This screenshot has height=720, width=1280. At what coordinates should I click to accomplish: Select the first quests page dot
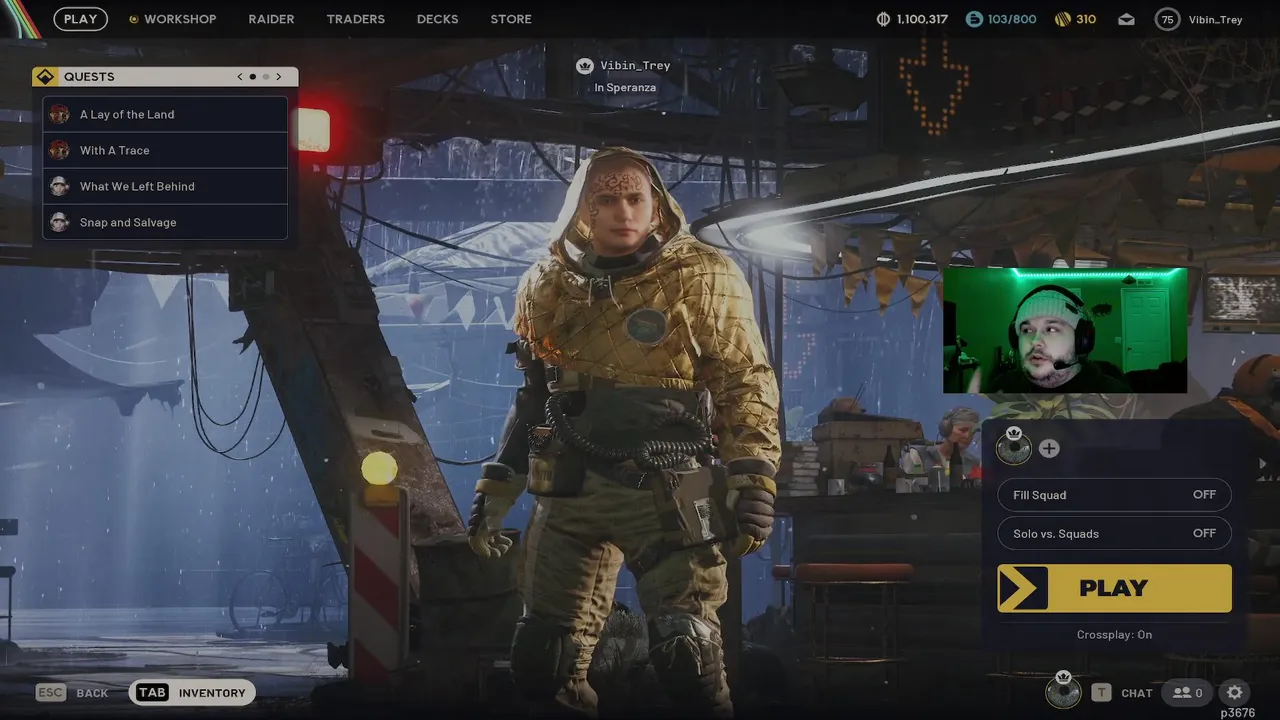point(252,77)
